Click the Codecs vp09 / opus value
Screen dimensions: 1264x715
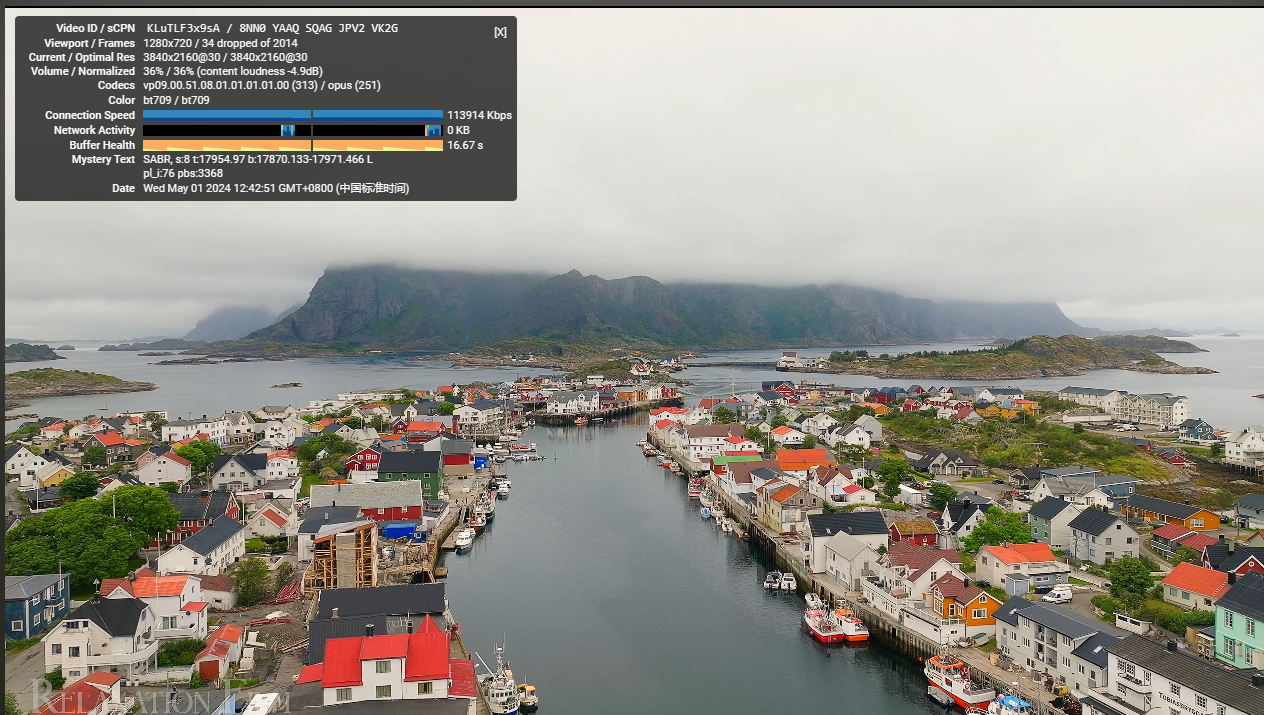[x=261, y=86]
